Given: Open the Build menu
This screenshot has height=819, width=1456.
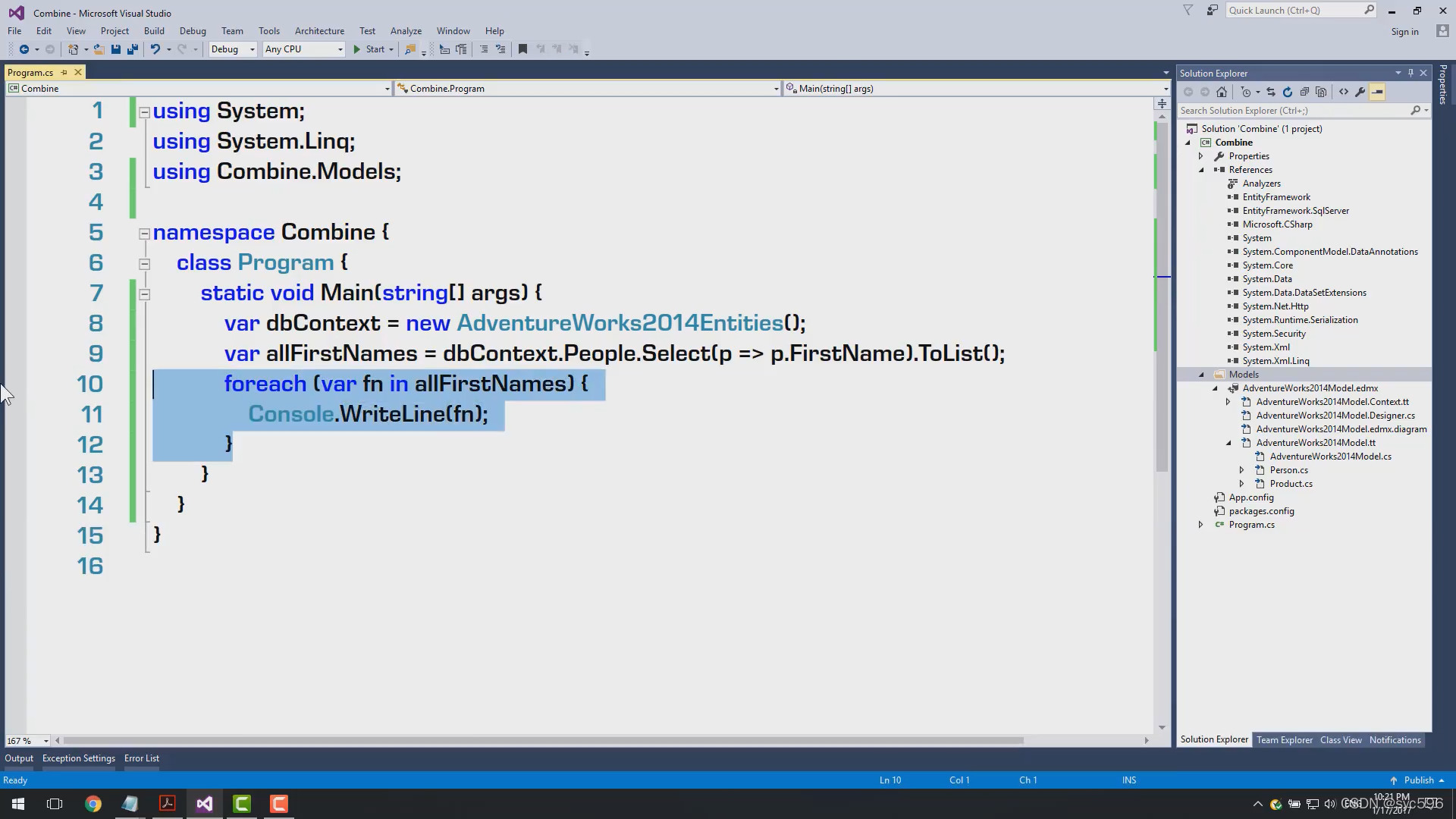Looking at the screenshot, I should click(x=154, y=31).
